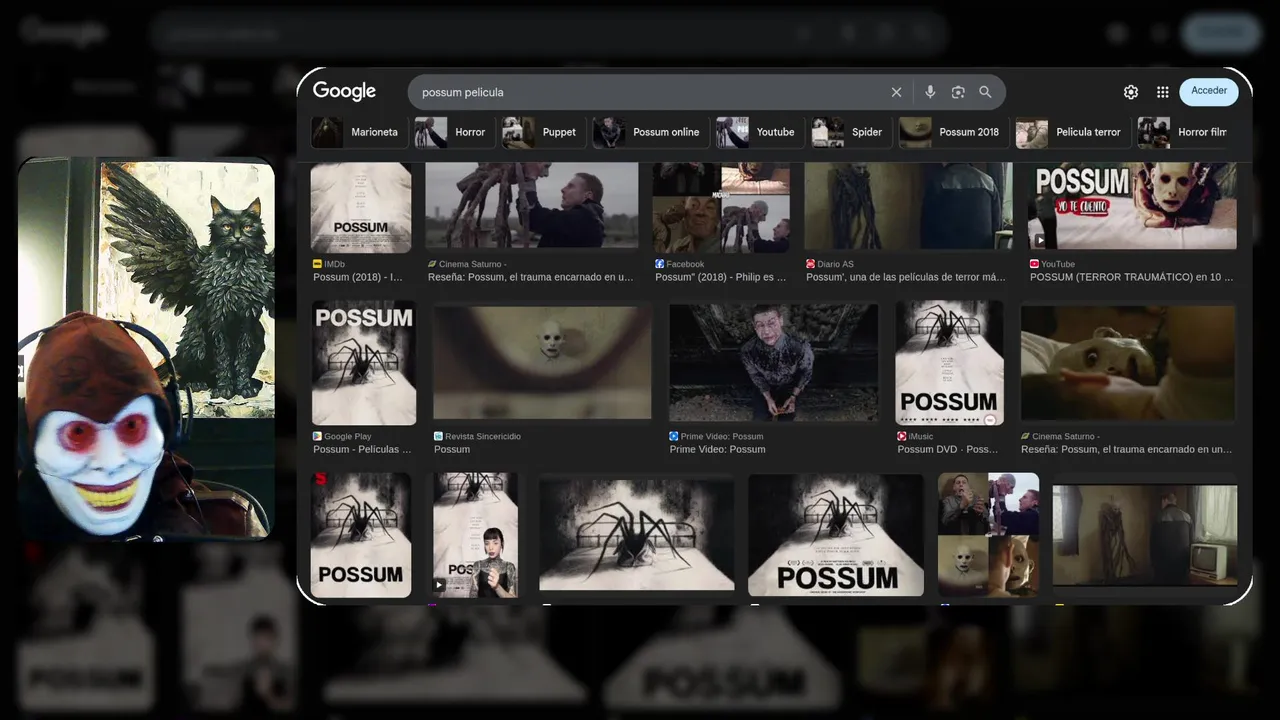
Task: Click the Prime Video source favicon
Action: (673, 436)
